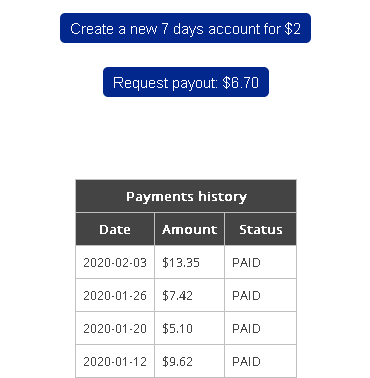Image resolution: width=370 pixels, height=378 pixels.
Task: Select the $13.35 amount cell
Action: [x=189, y=262]
